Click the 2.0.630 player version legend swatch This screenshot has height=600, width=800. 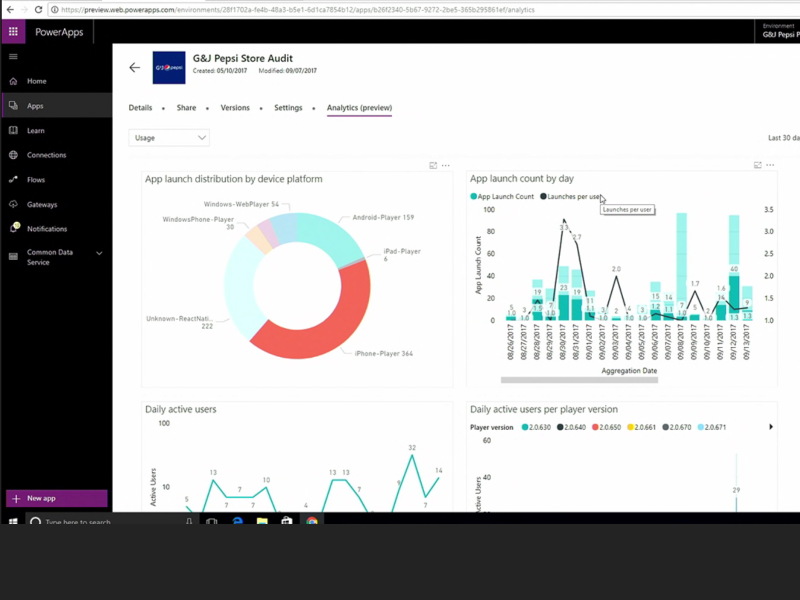pos(525,427)
